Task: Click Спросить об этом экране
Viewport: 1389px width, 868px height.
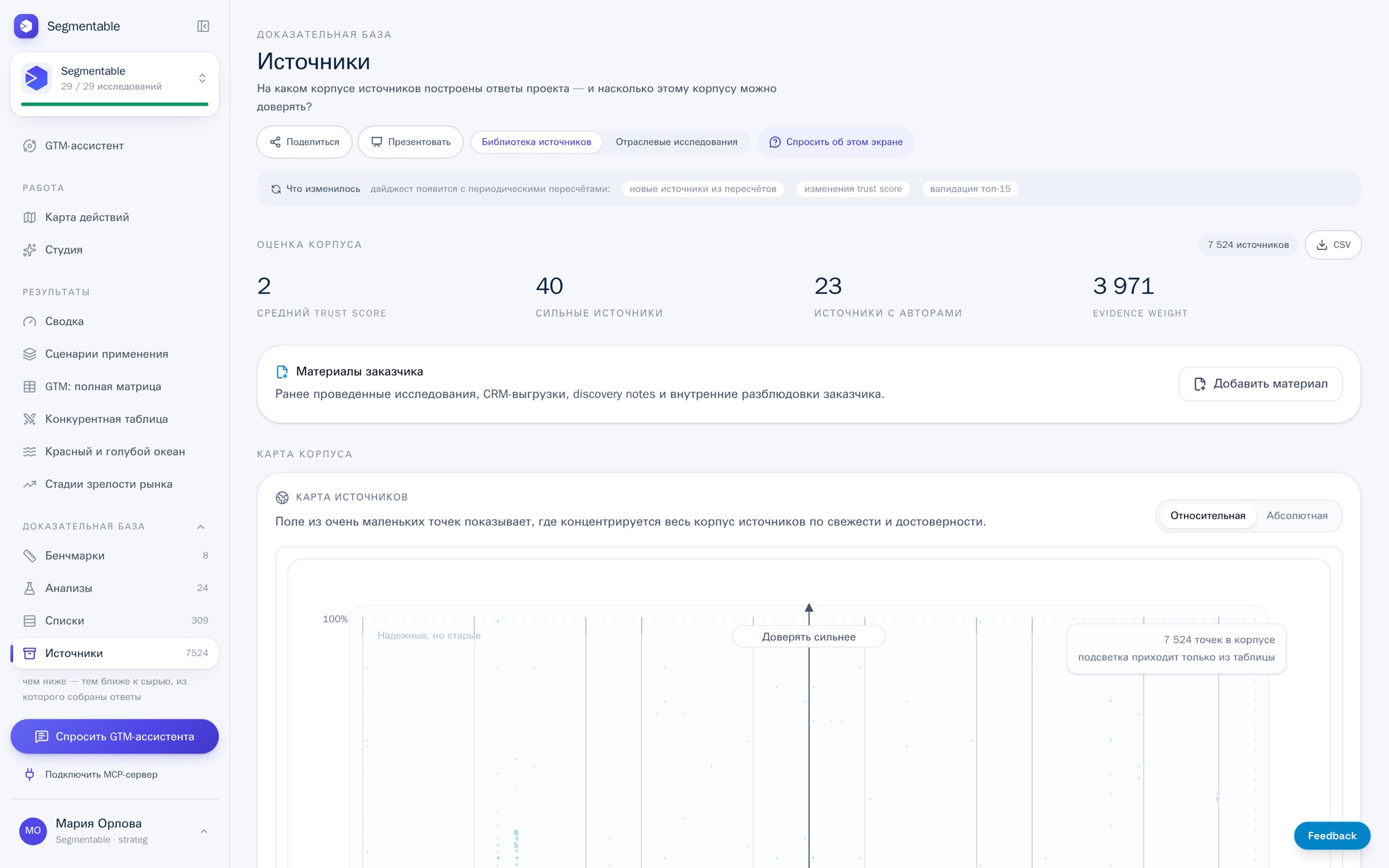Action: 835,142
